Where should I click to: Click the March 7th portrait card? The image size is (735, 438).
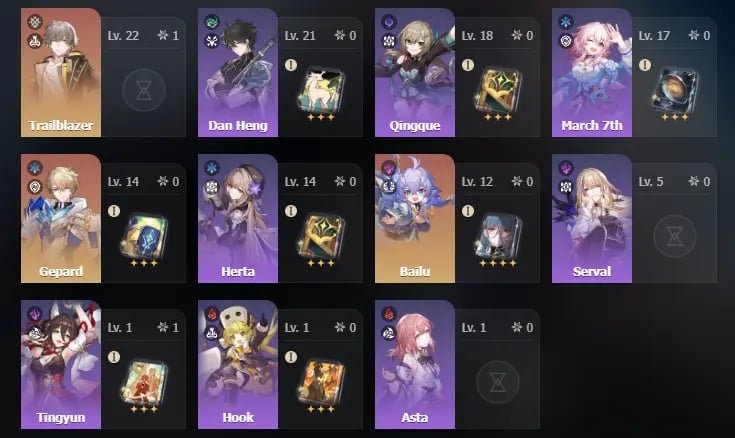point(592,73)
